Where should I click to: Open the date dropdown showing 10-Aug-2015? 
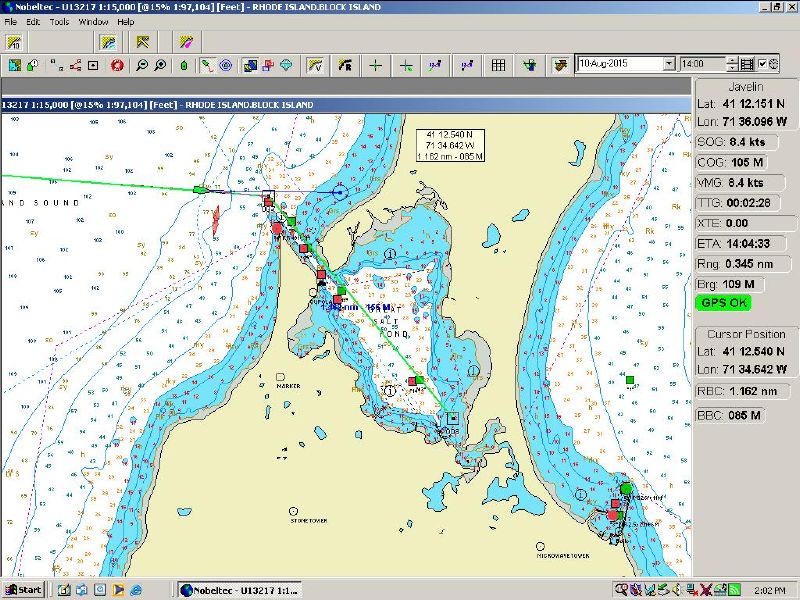click(x=669, y=64)
